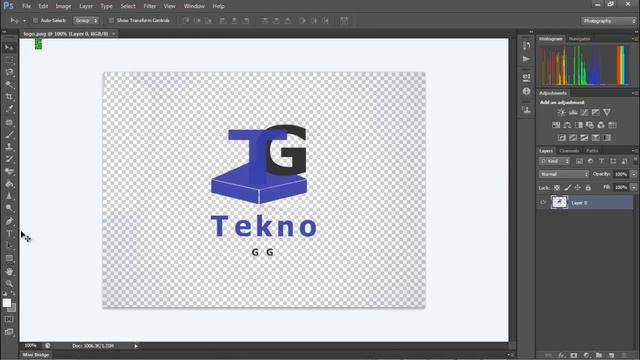The height and width of the screenshot is (360, 640).
Task: Toggle lock position for the layer
Action: 578,188
